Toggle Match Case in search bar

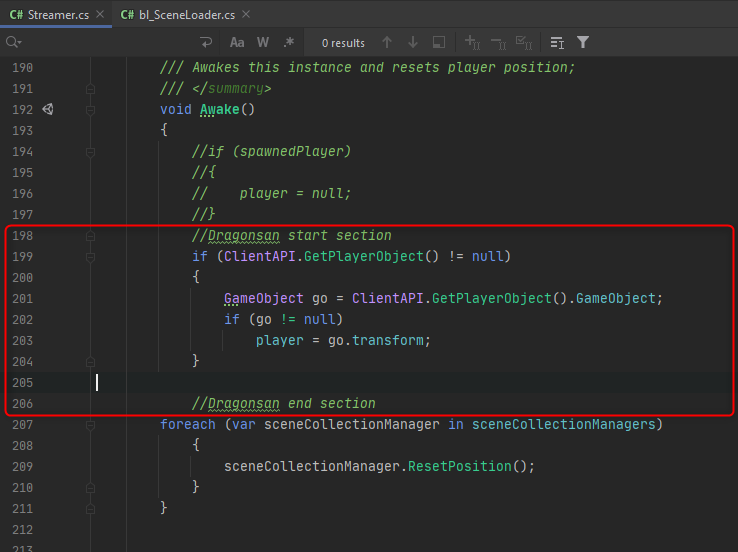(237, 43)
